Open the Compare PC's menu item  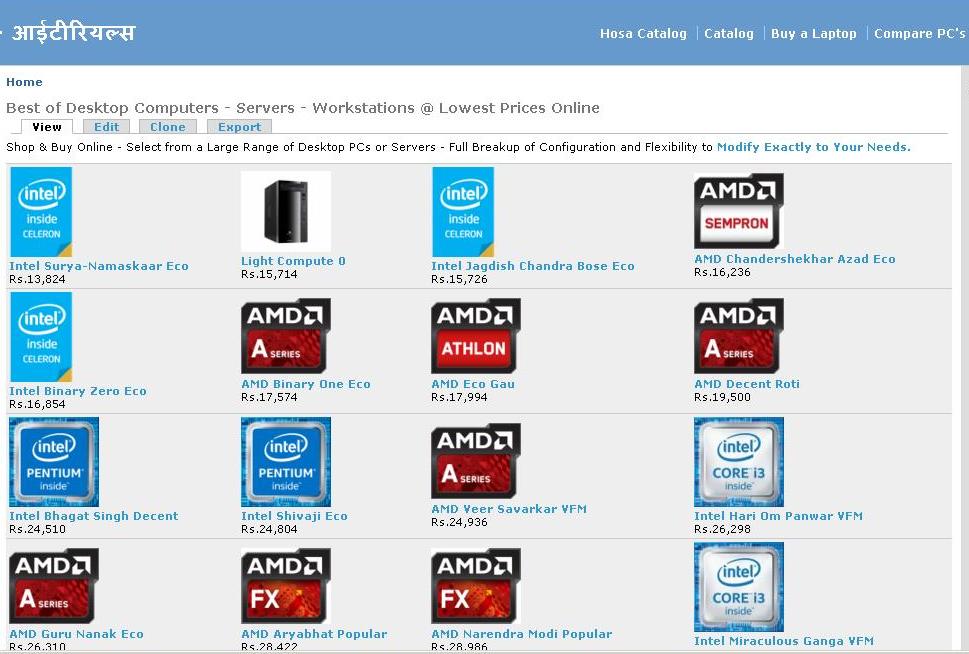[x=920, y=33]
